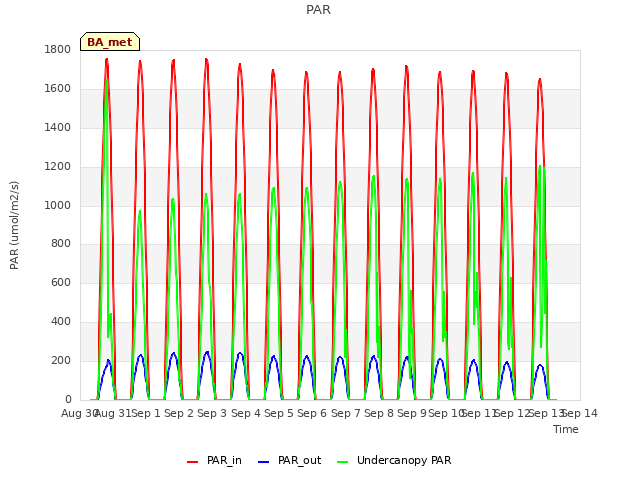Toggle the PAR_out legend entry
The image size is (640, 480).
coord(290,460)
